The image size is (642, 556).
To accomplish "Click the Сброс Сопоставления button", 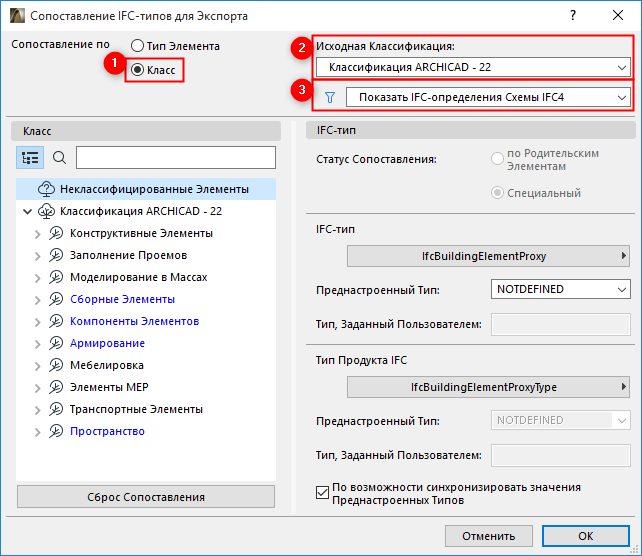I will [x=146, y=497].
